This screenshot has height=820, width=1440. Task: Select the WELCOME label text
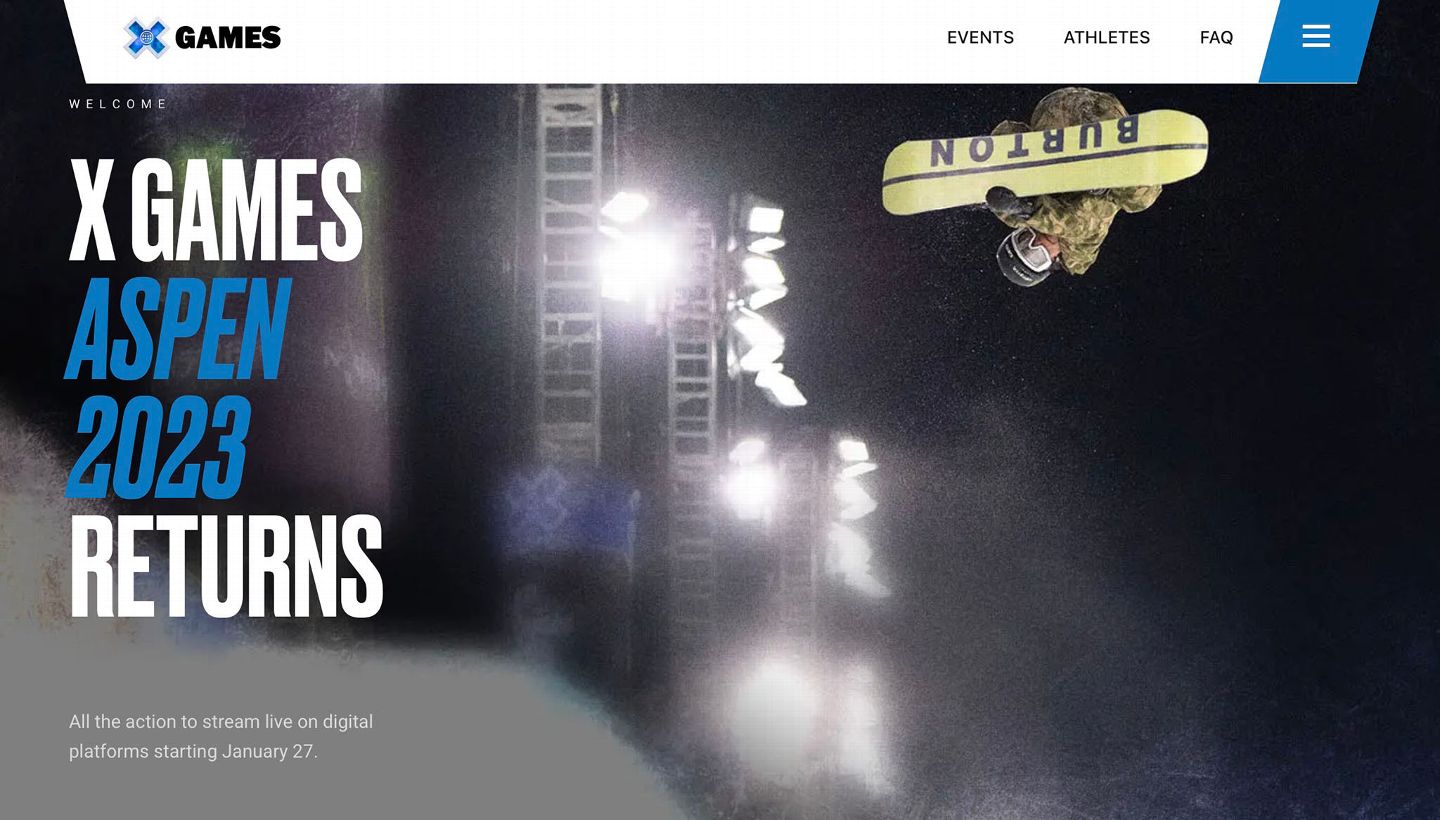pyautogui.click(x=118, y=104)
